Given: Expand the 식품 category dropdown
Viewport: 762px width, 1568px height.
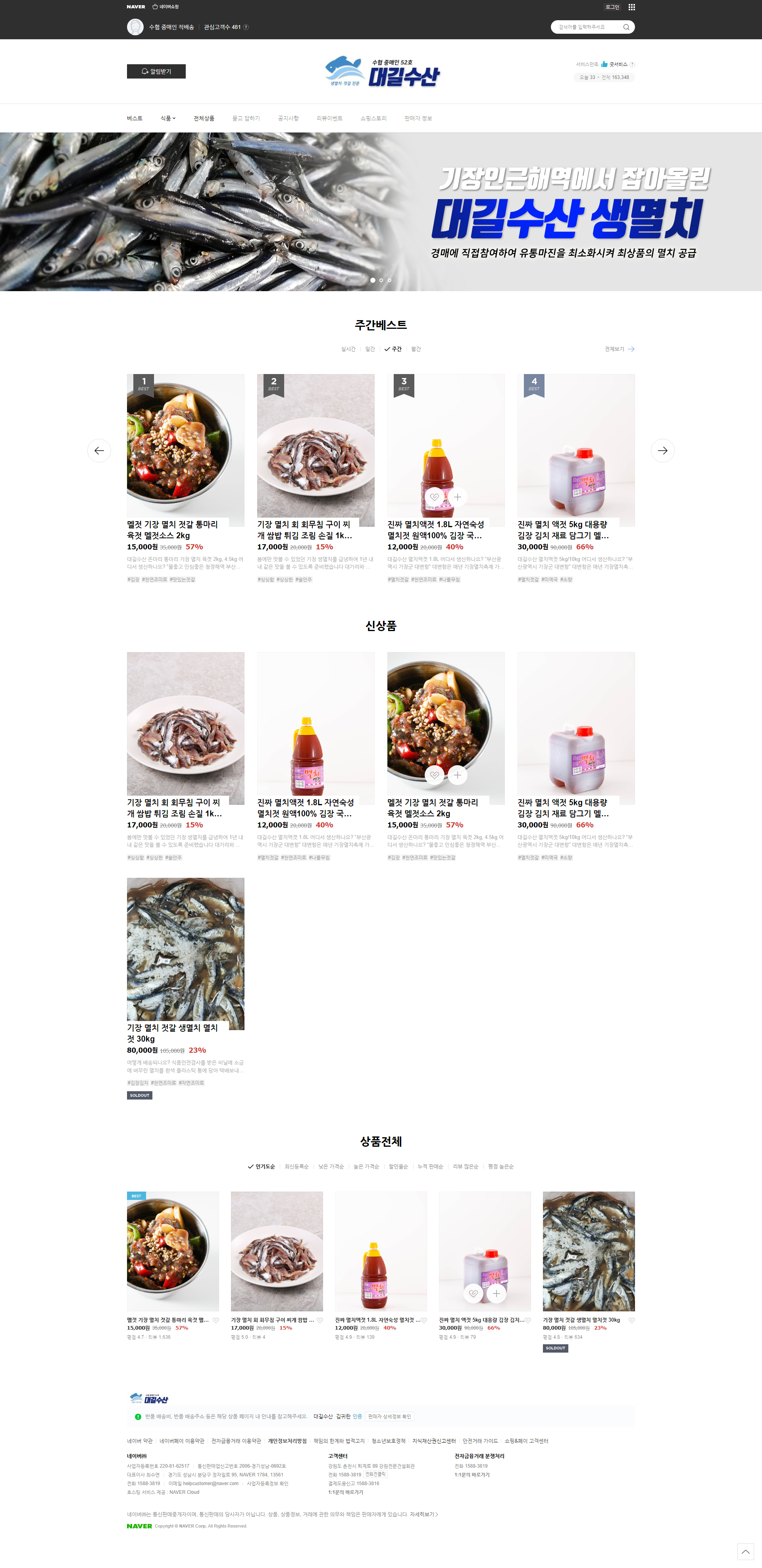Looking at the screenshot, I should (x=167, y=118).
